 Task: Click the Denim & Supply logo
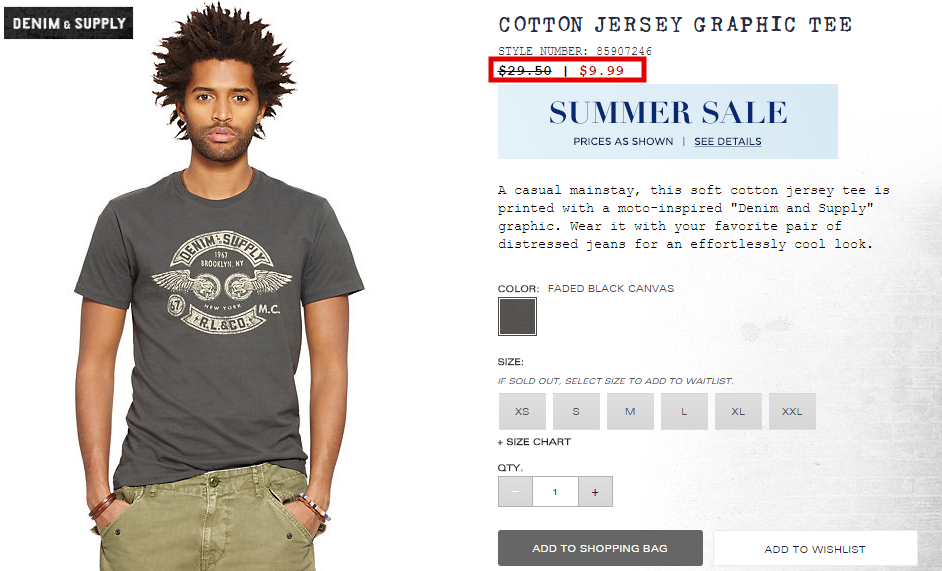(x=68, y=23)
